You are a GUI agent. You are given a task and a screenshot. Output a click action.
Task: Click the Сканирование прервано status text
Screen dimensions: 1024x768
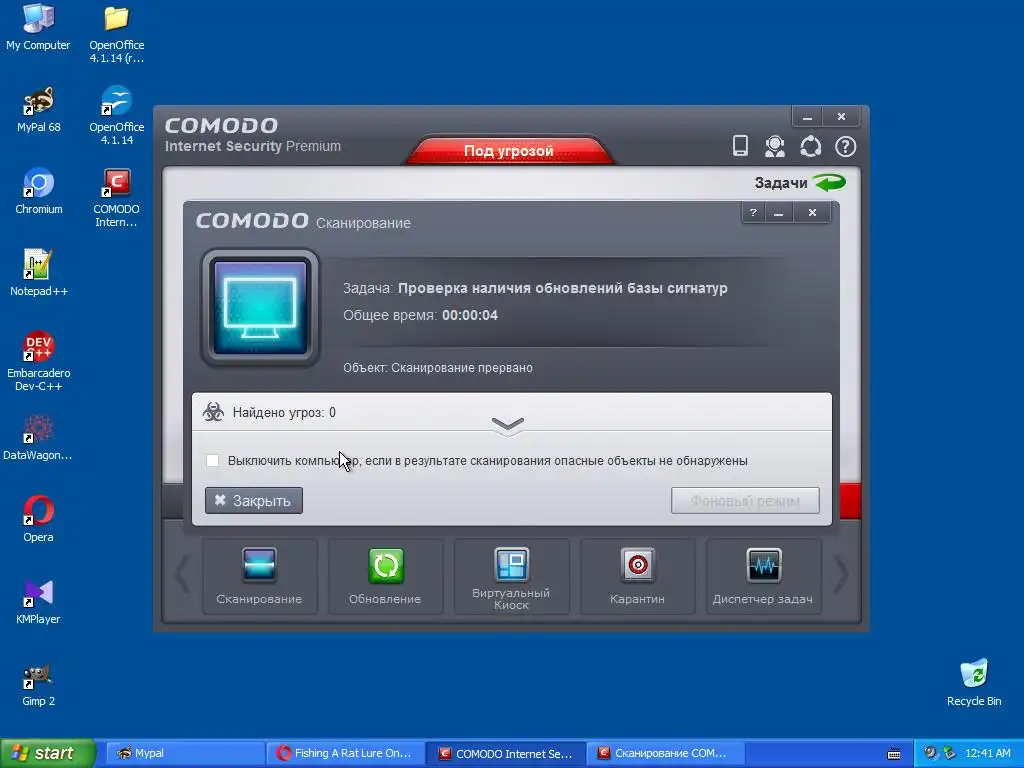pyautogui.click(x=462, y=368)
